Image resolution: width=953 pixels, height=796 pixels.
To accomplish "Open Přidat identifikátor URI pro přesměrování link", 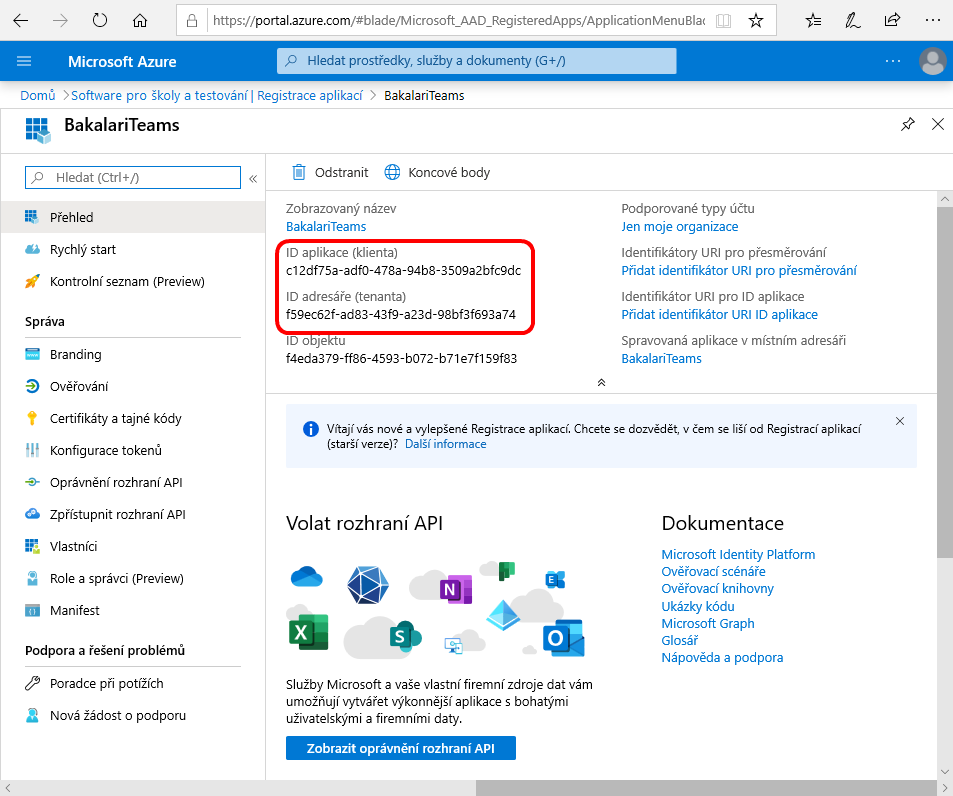I will (738, 270).
